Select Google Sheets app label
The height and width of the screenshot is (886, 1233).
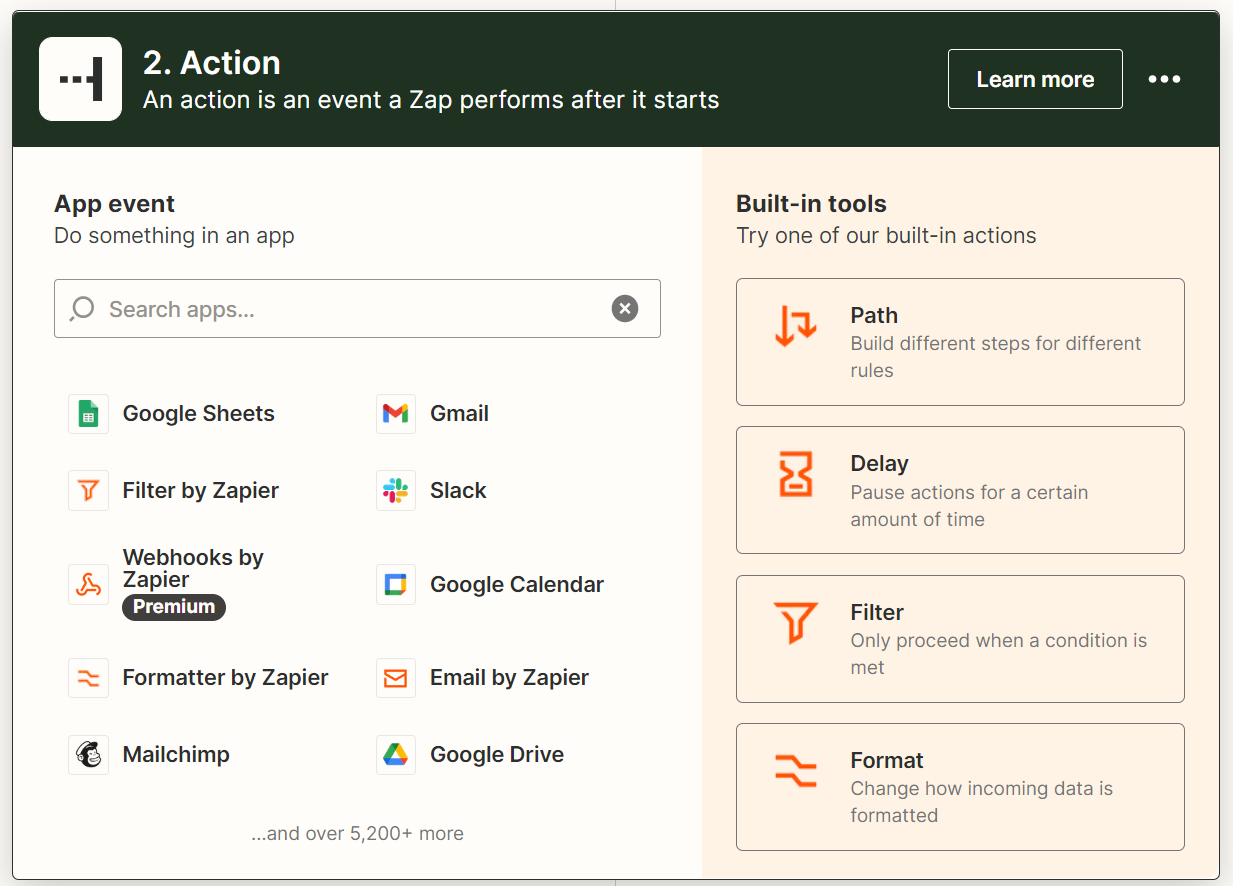(198, 414)
